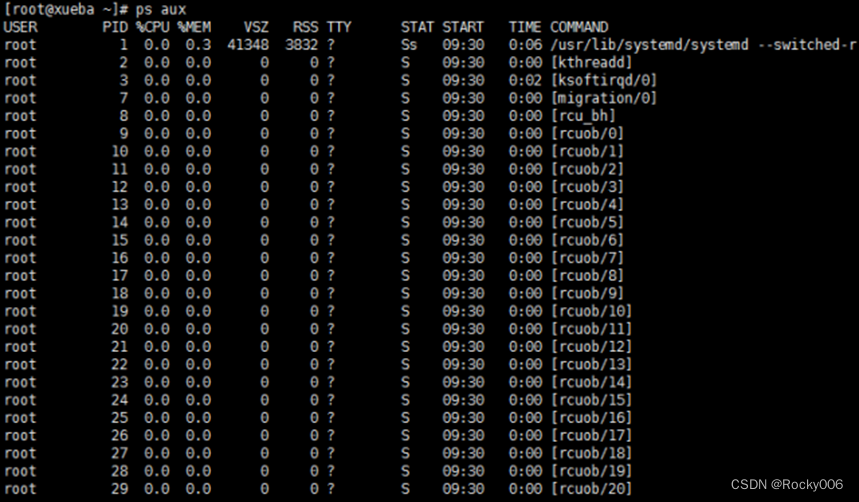Click the /usr/lib/systemd/systemd command text
Viewport: 859px width, 502px height.
pos(649,44)
